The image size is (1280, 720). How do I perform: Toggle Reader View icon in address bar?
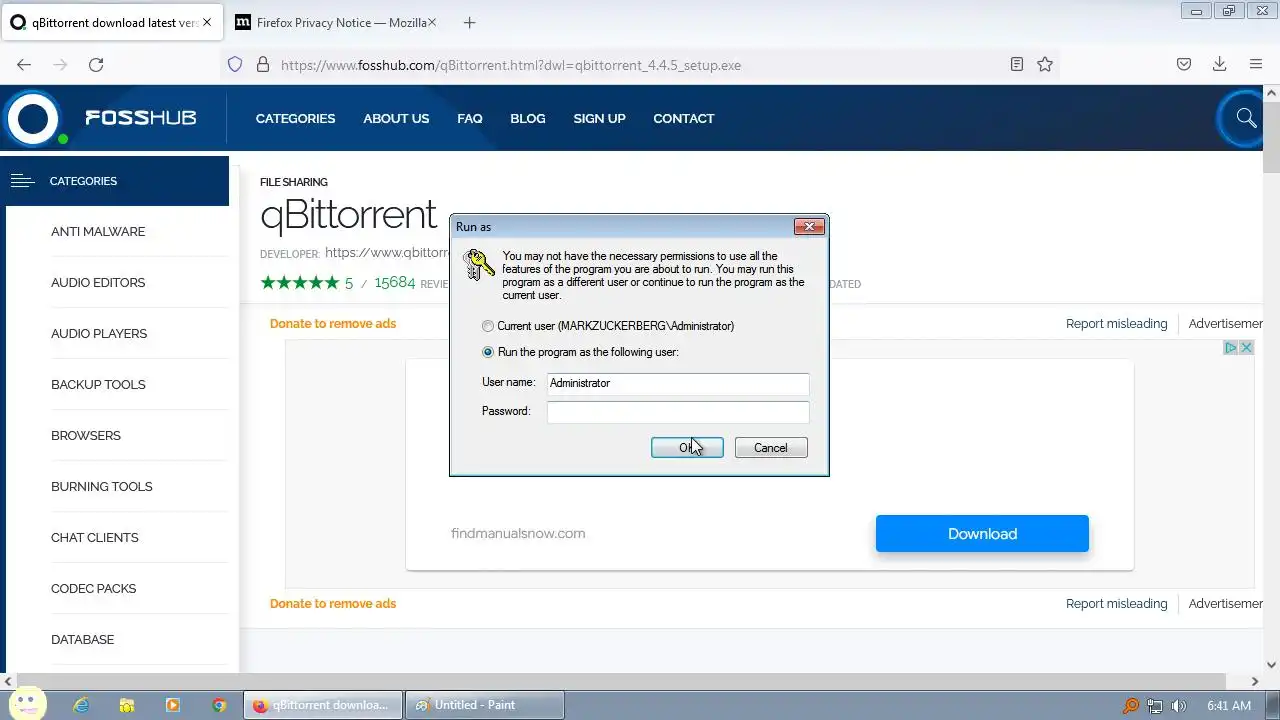(1017, 64)
